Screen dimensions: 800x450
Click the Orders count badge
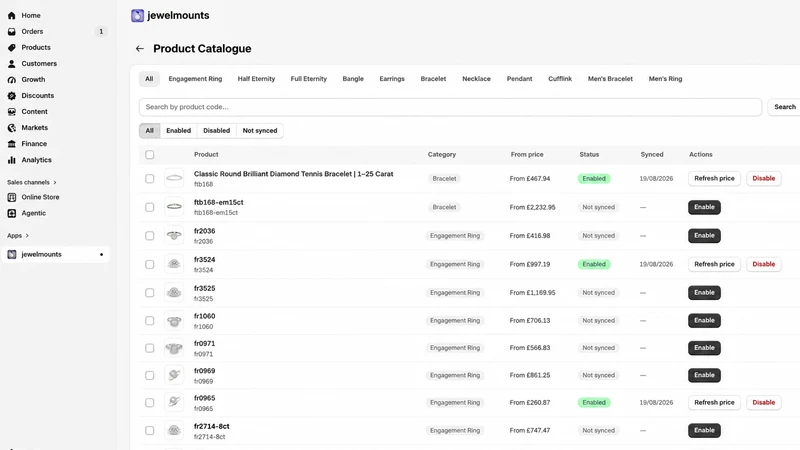tap(101, 32)
